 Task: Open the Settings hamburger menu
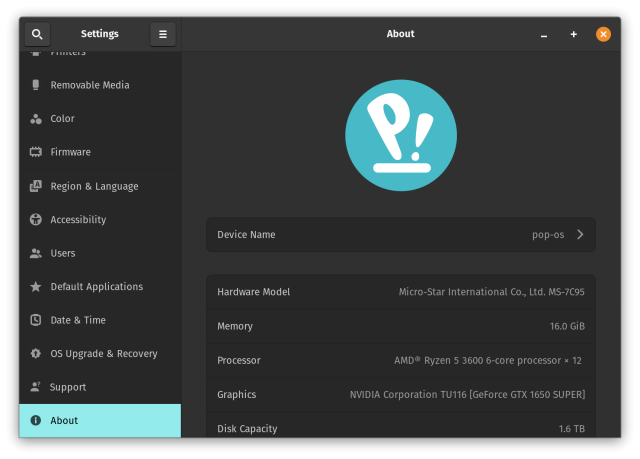[x=162, y=34]
